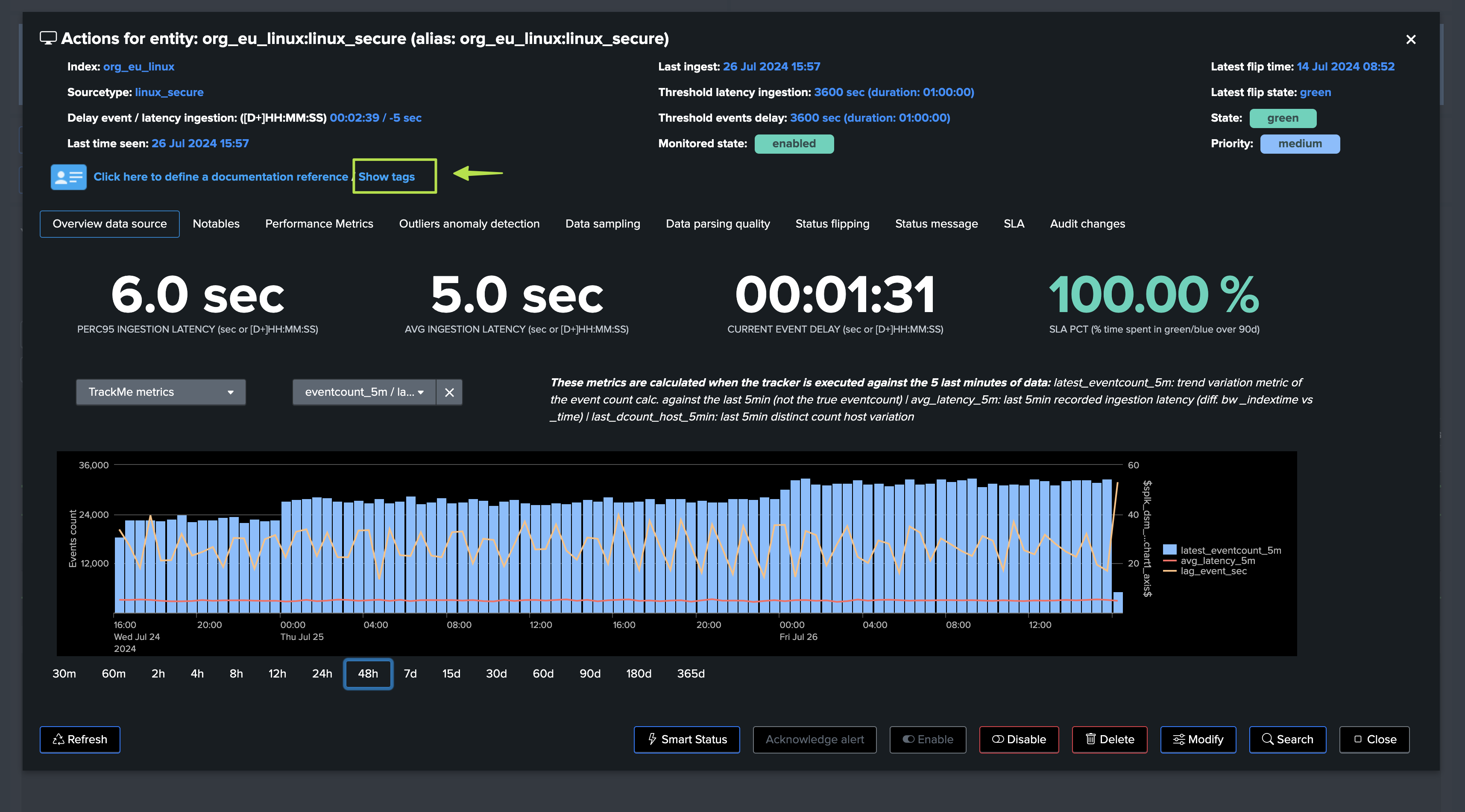Select the 7d time range option
This screenshot has height=812, width=1465.
pyautogui.click(x=410, y=673)
